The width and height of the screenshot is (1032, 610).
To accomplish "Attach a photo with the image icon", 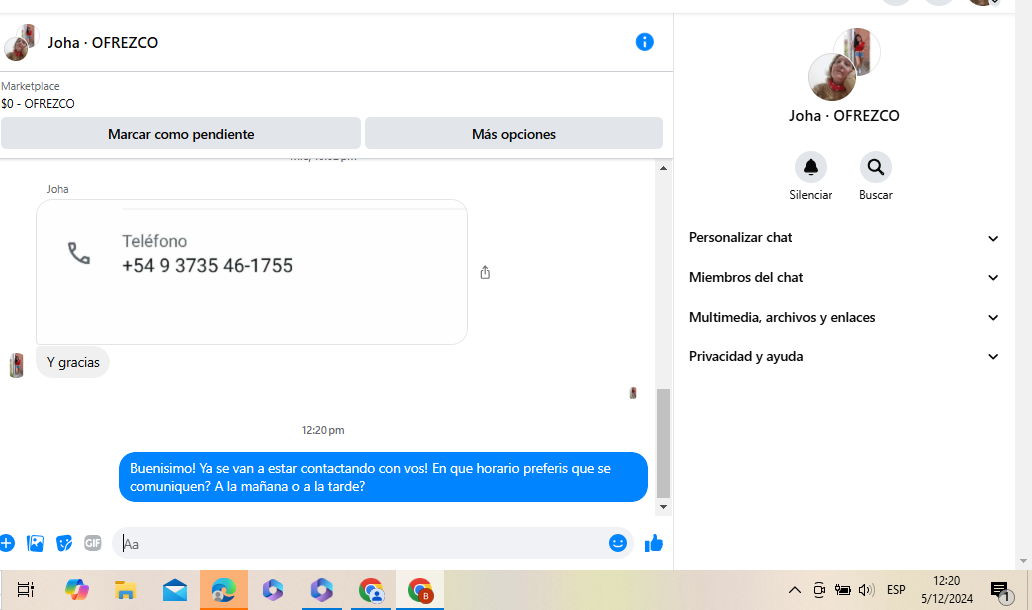I will 36,544.
